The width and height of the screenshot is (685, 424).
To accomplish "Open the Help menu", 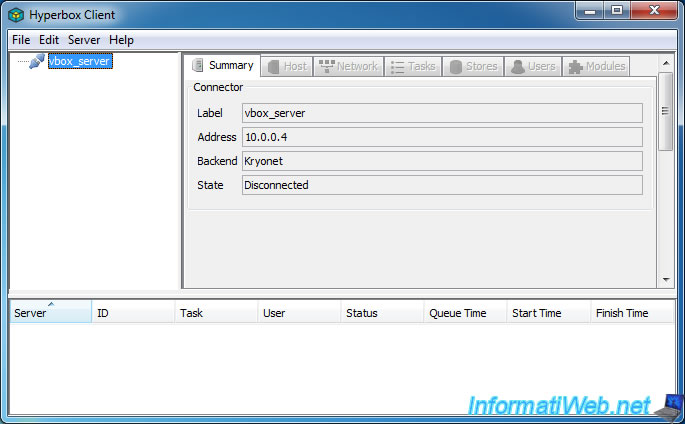I will [121, 40].
